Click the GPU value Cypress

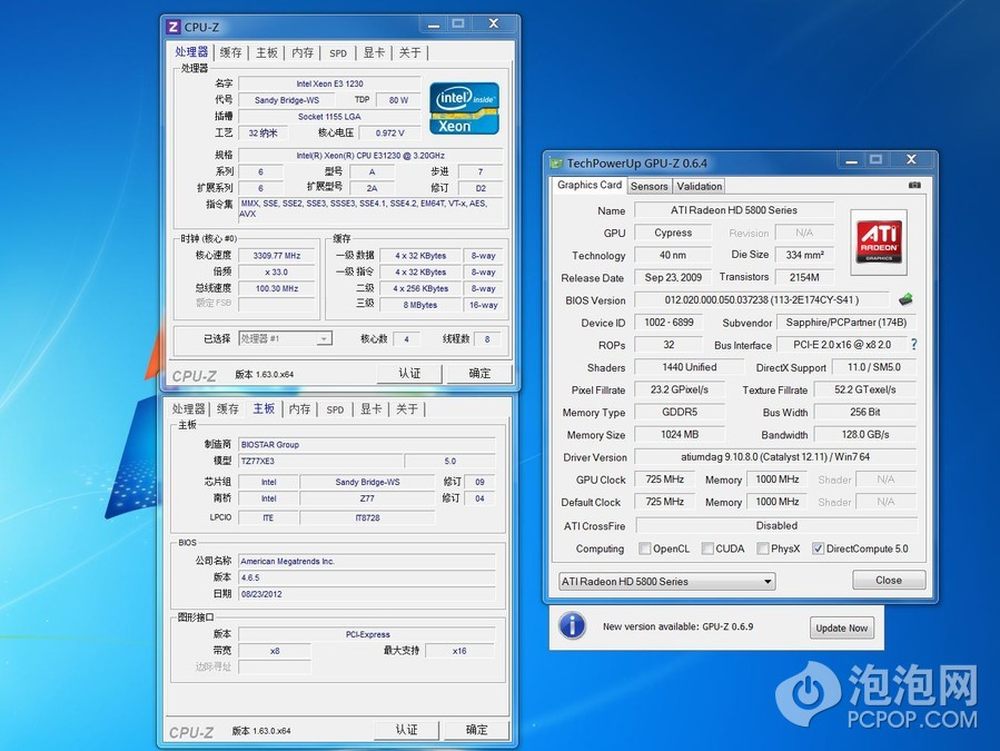[x=673, y=233]
